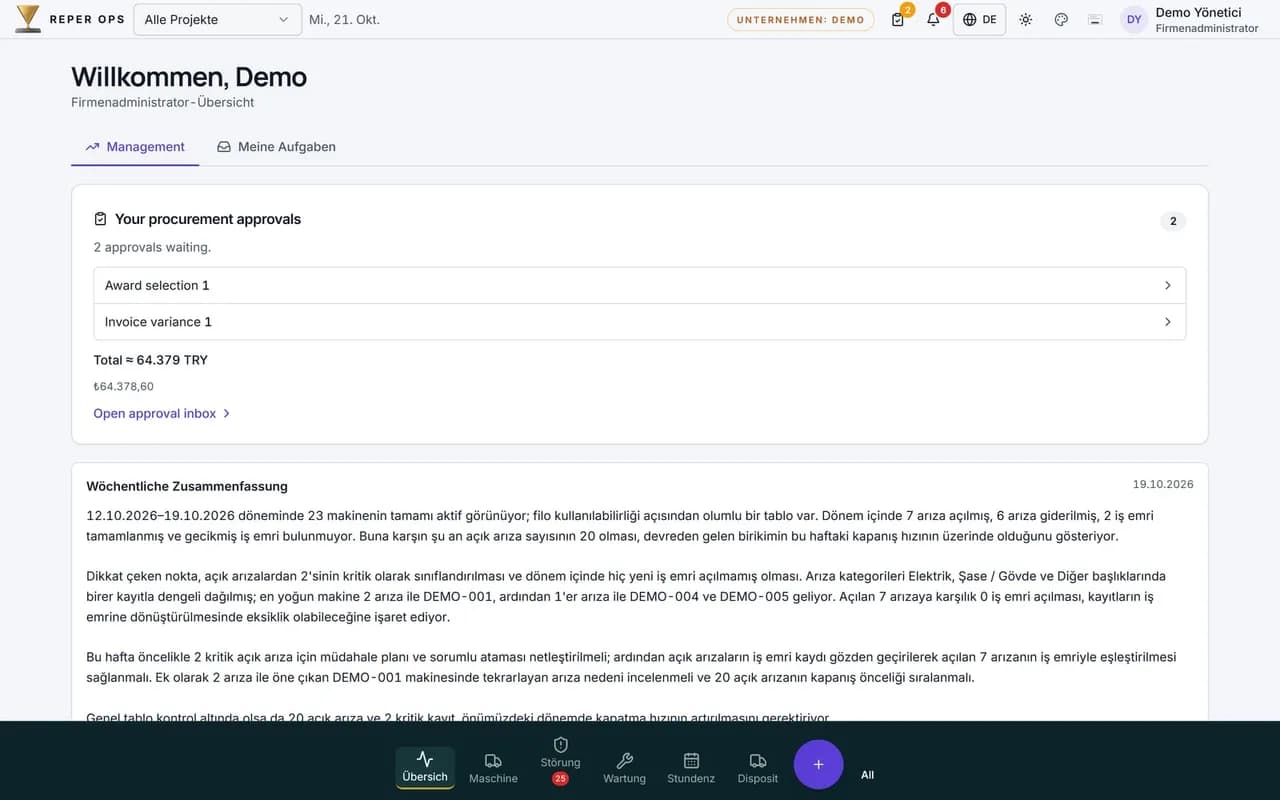Open Disposit truck in bottom navigation
The width and height of the screenshot is (1280, 800).
[758, 768]
